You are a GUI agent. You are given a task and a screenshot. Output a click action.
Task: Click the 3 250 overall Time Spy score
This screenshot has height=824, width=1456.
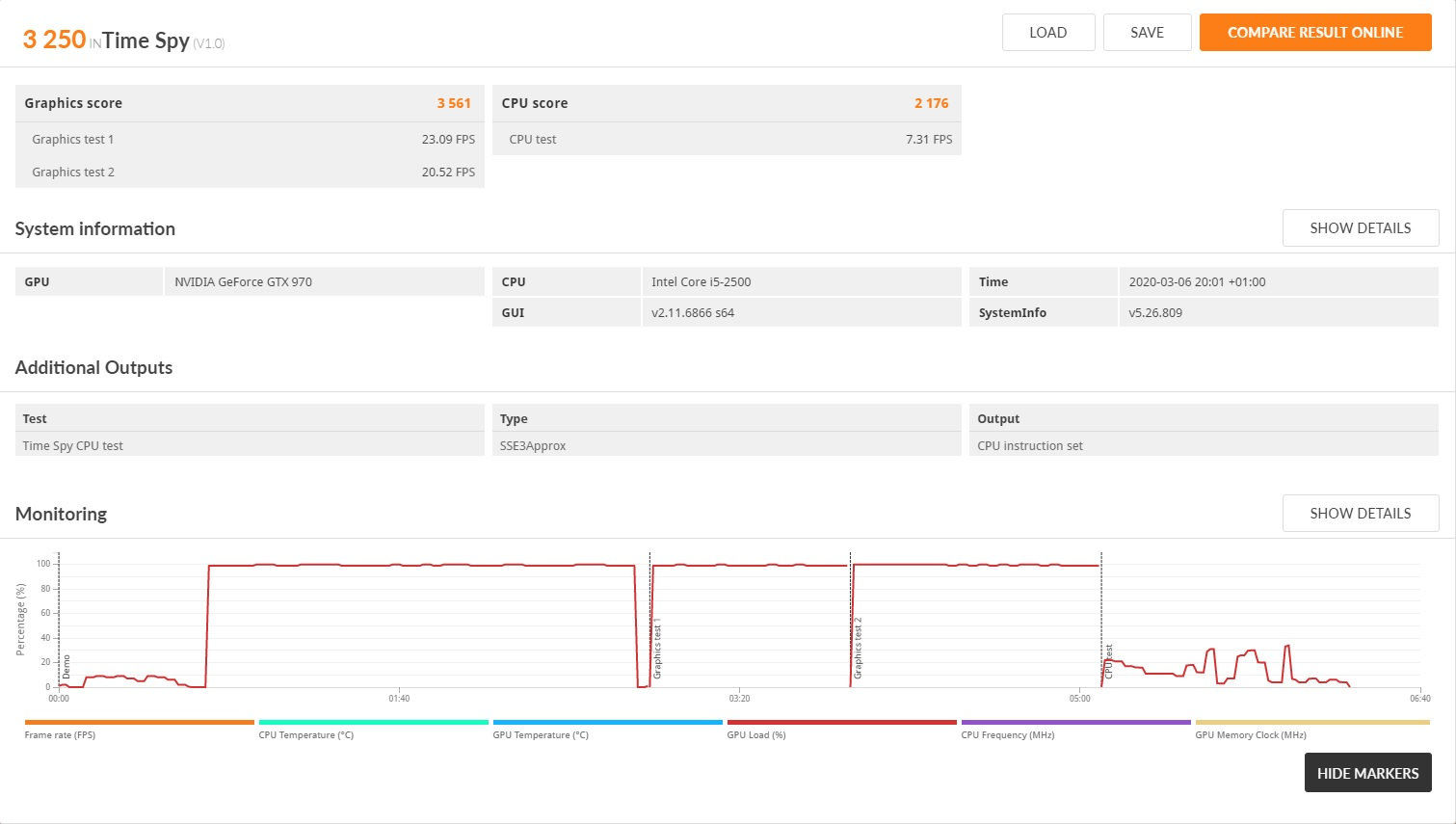pos(55,40)
